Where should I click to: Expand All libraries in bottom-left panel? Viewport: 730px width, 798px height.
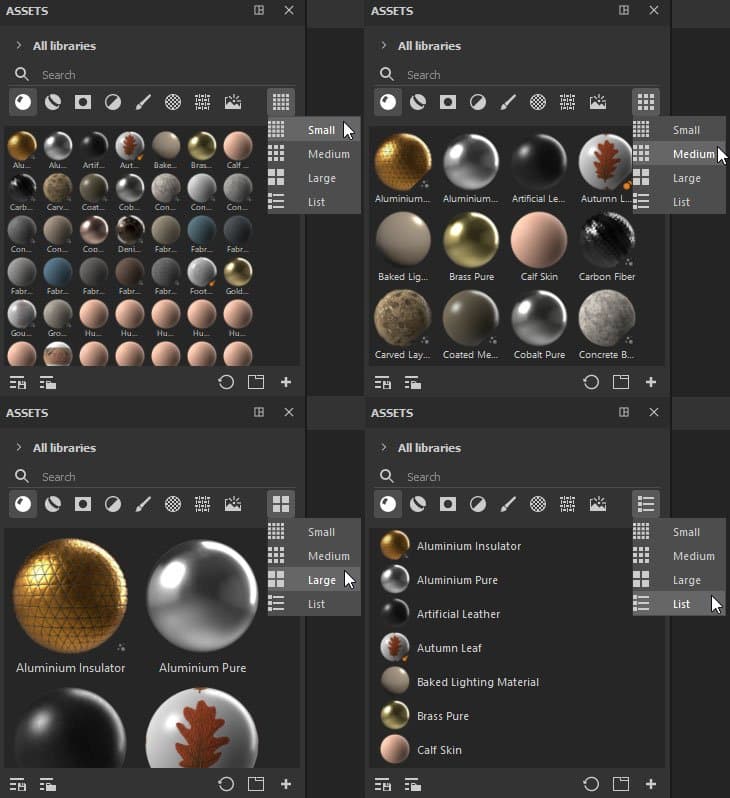click(19, 447)
